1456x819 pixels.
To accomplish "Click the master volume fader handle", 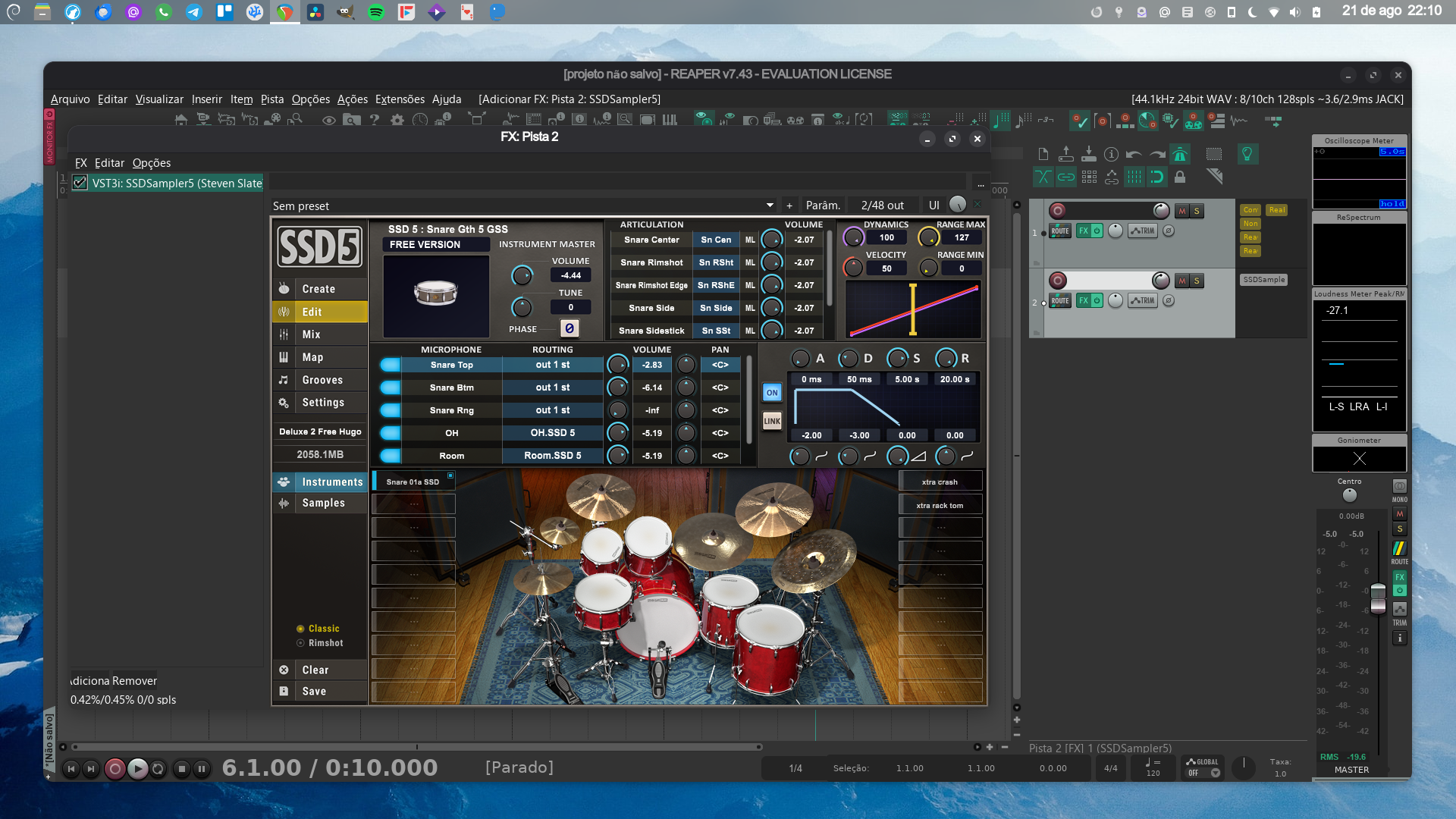I will click(1378, 598).
